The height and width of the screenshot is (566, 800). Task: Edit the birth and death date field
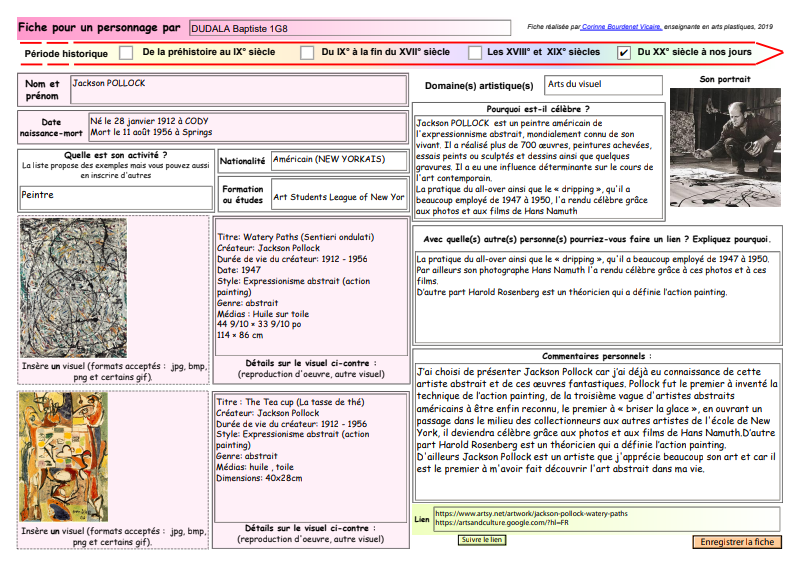247,130
